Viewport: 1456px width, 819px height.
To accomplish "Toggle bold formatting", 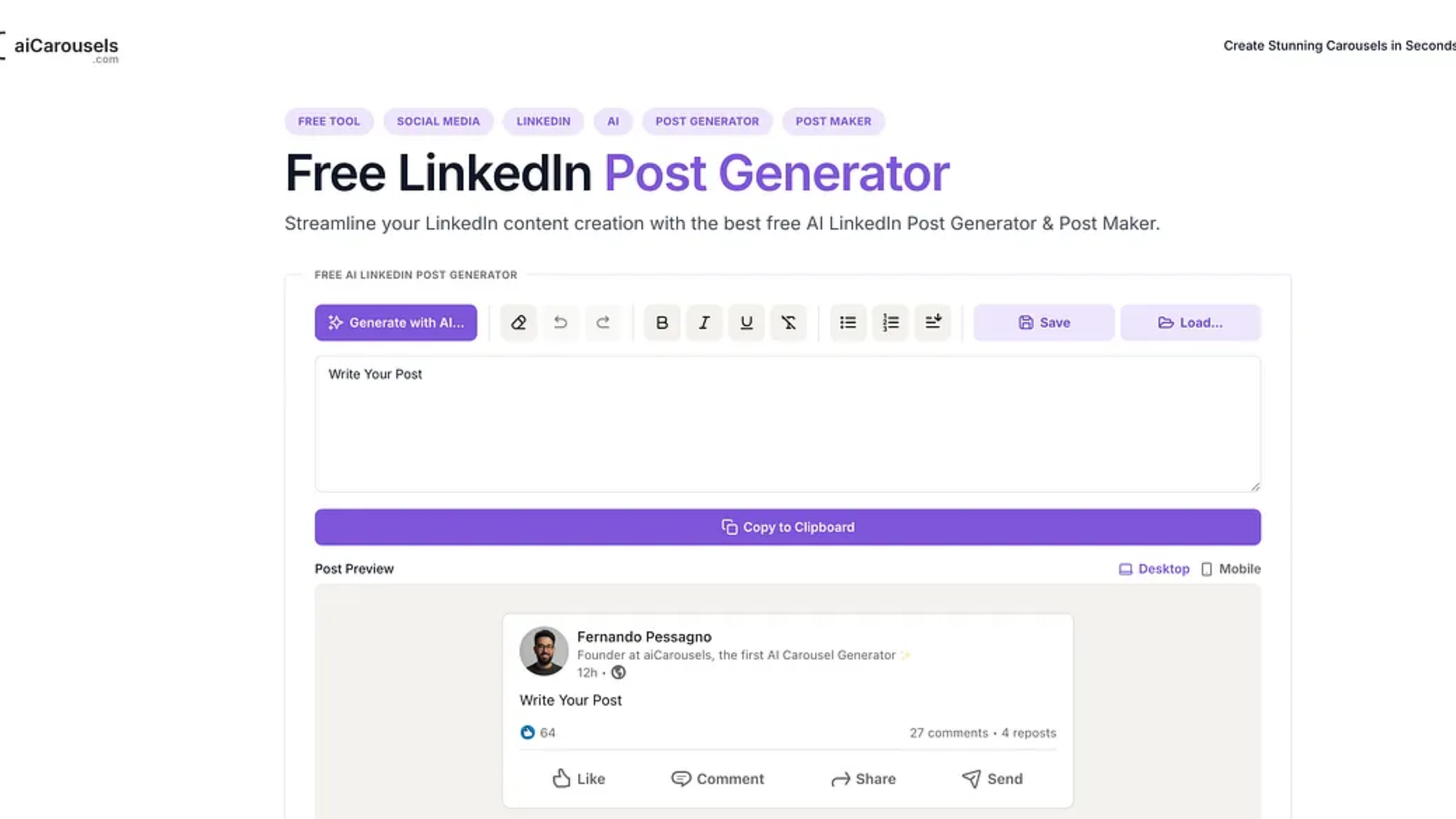I will click(662, 323).
